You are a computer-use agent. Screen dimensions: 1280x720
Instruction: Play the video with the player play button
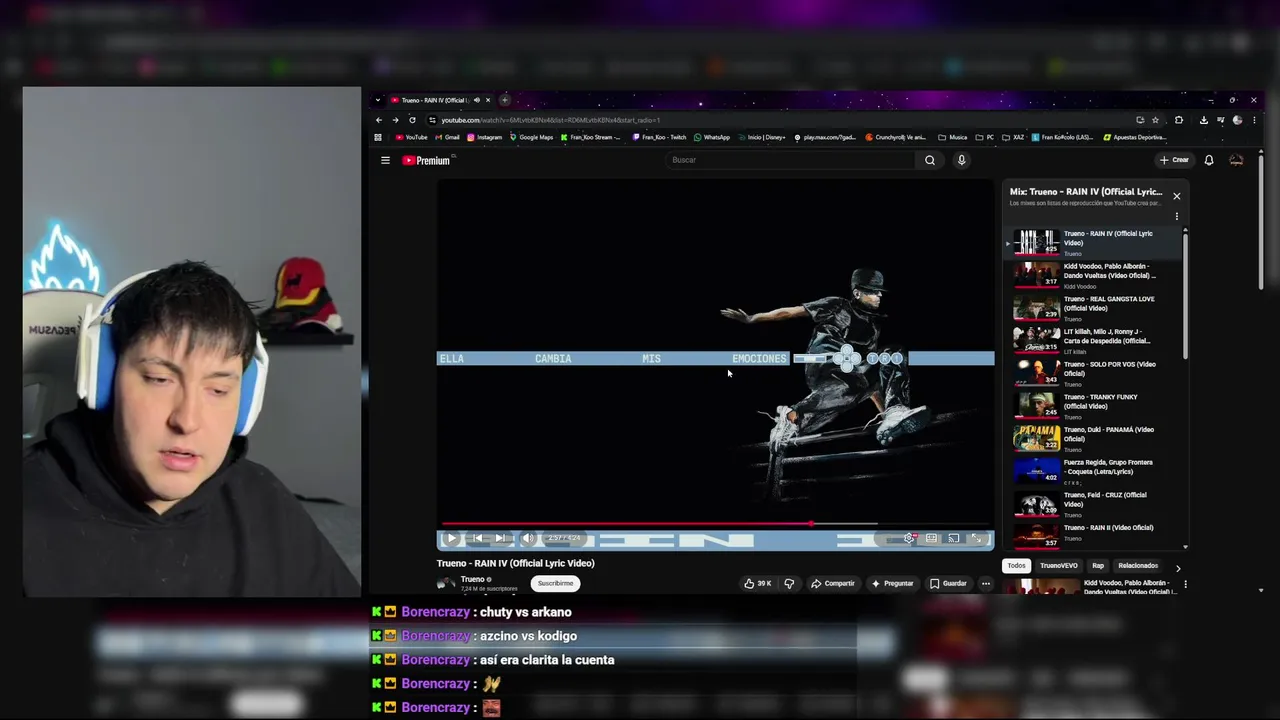click(451, 538)
